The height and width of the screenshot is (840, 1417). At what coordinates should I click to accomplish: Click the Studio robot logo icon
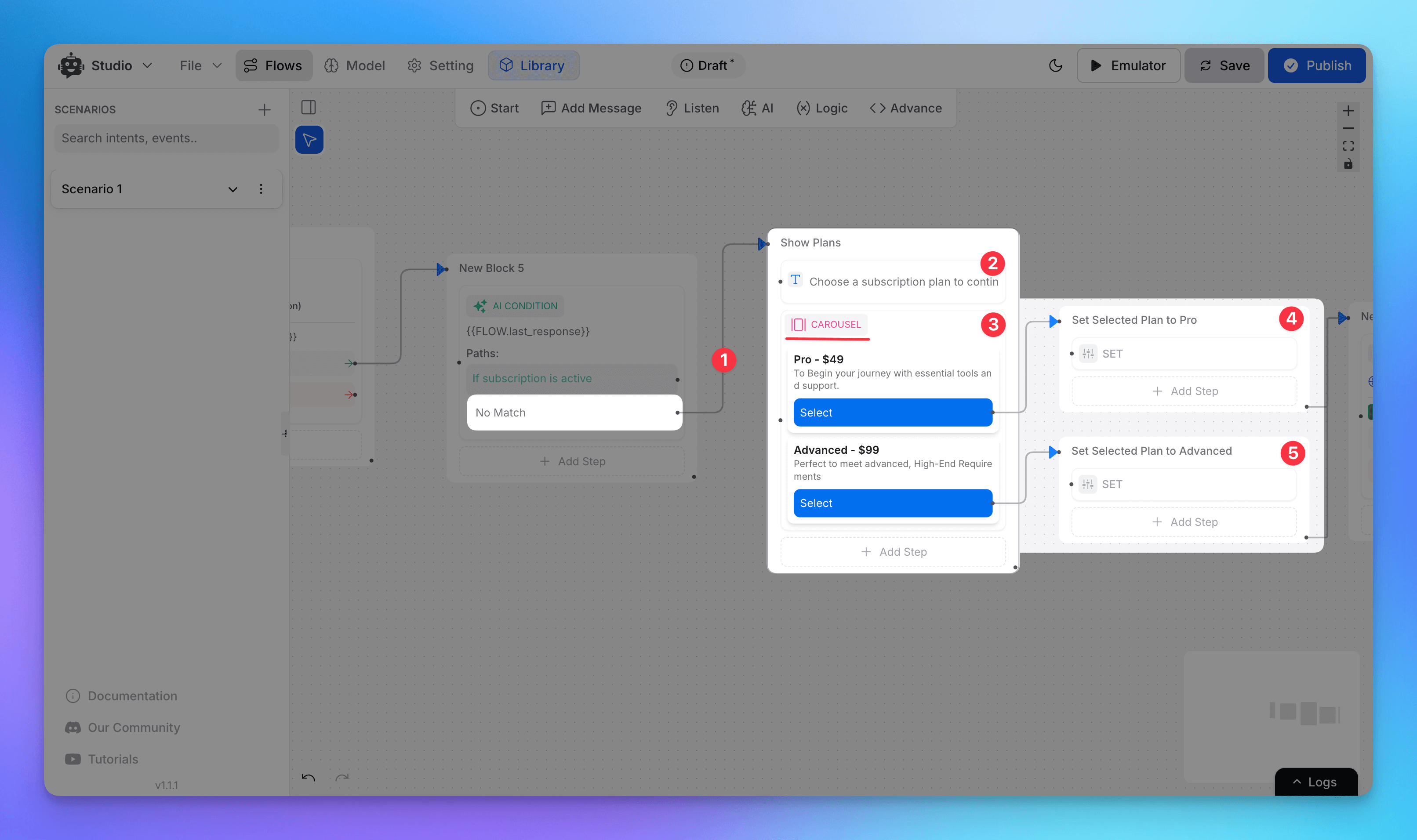(x=71, y=65)
